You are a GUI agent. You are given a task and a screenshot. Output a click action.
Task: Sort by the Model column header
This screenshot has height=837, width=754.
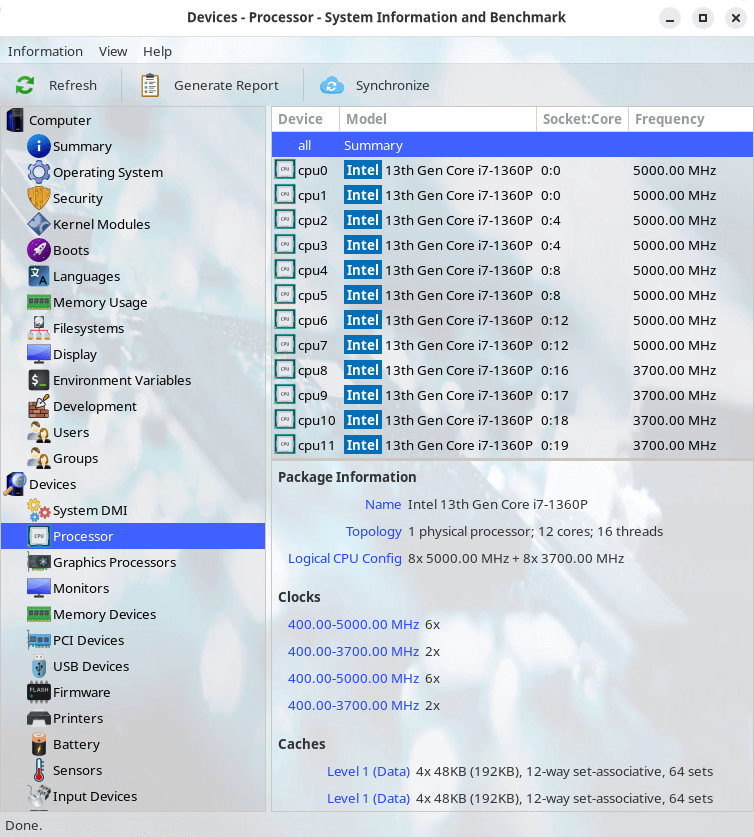[438, 119]
